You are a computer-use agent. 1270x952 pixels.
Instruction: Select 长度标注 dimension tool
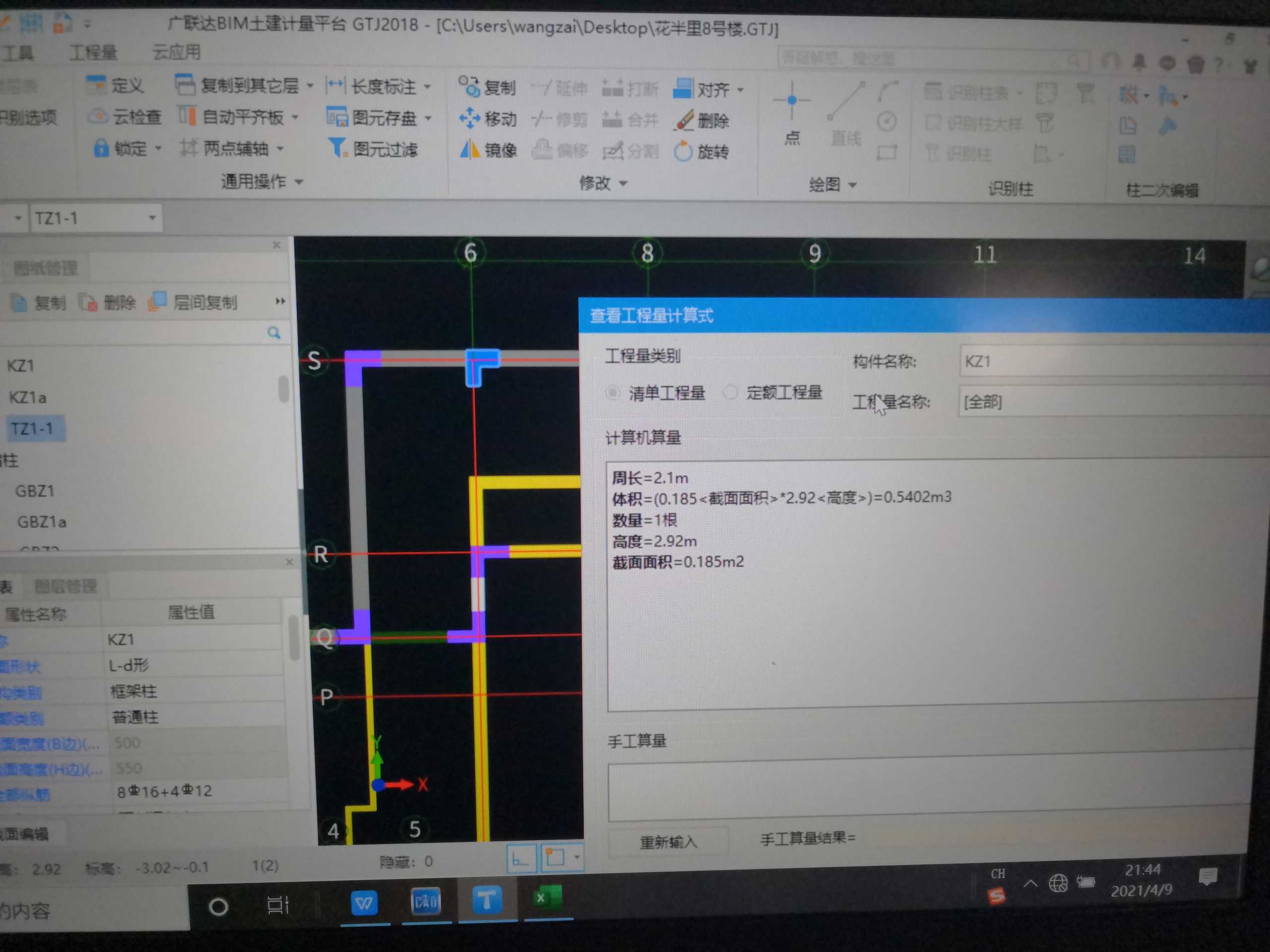coord(371,86)
